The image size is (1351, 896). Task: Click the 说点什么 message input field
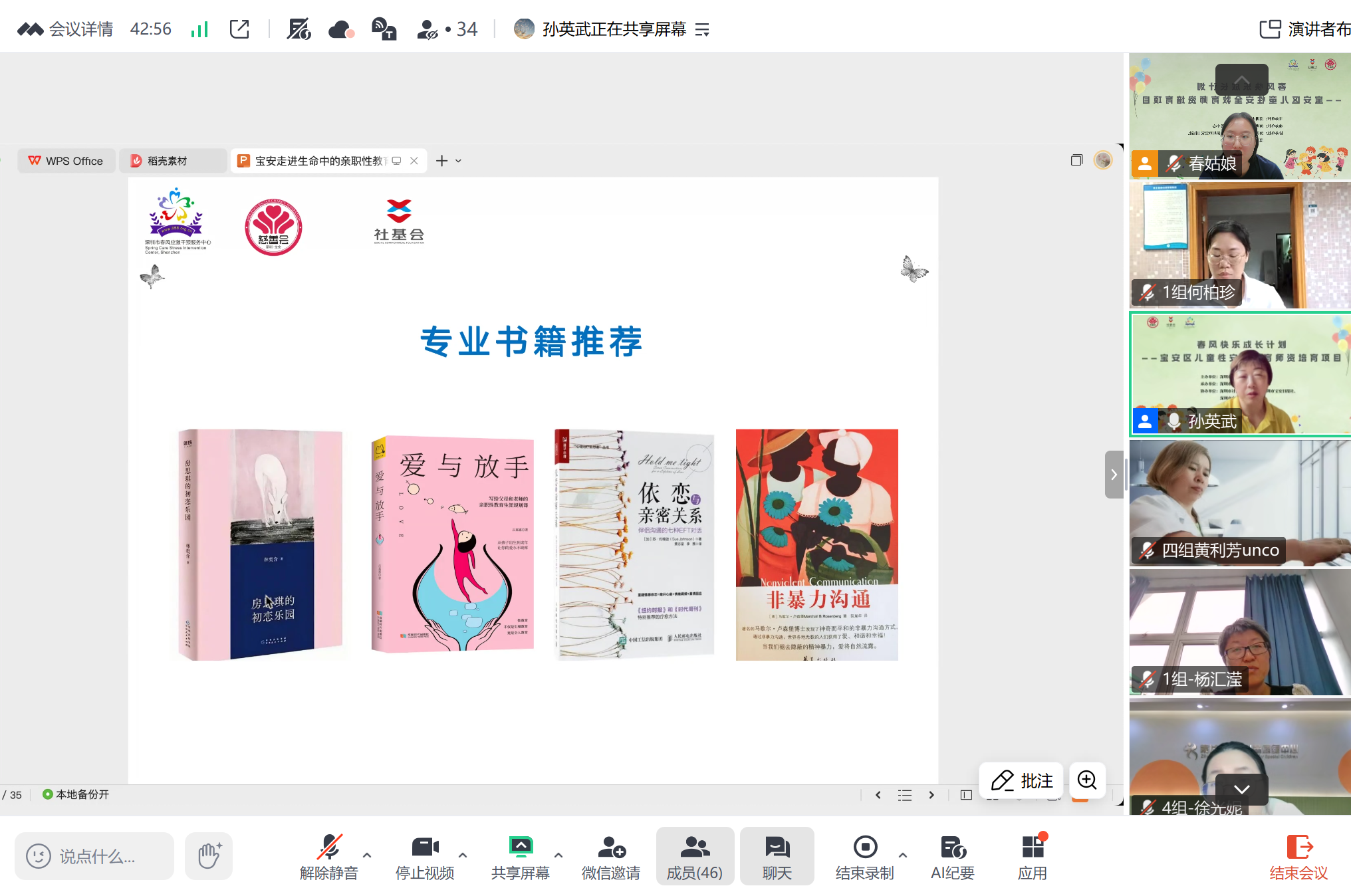click(96, 856)
